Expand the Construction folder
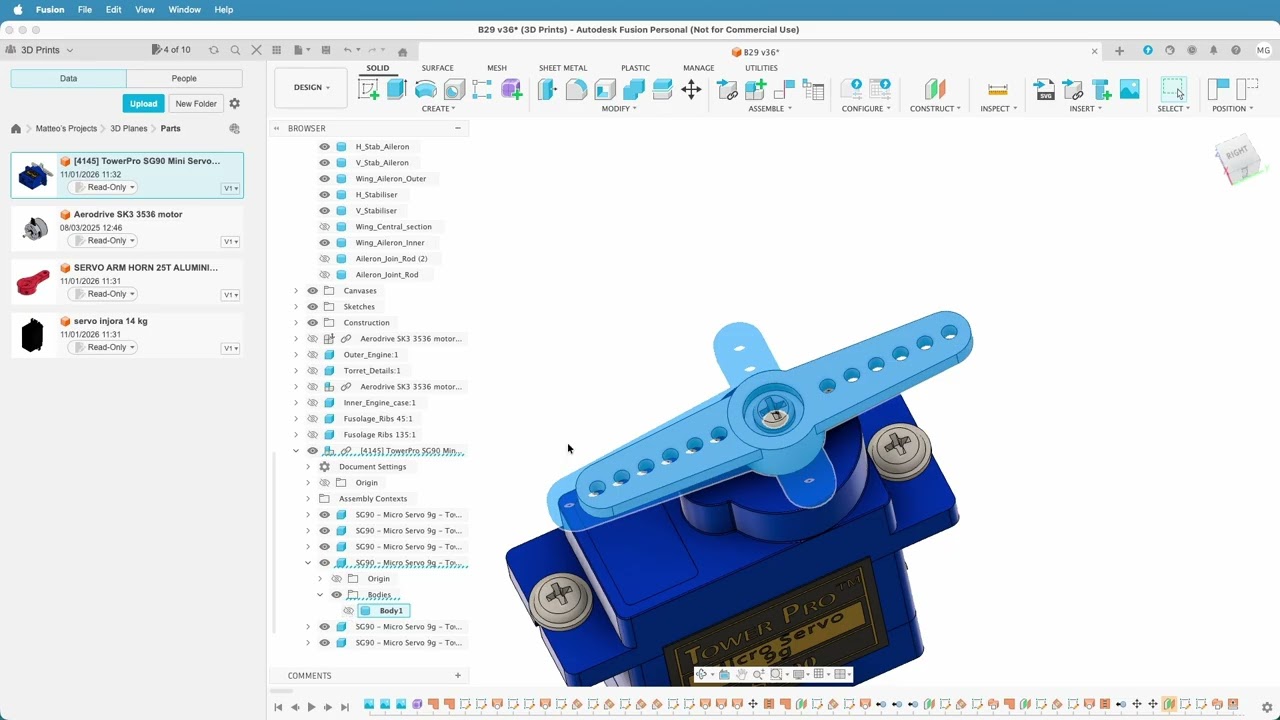 point(296,323)
